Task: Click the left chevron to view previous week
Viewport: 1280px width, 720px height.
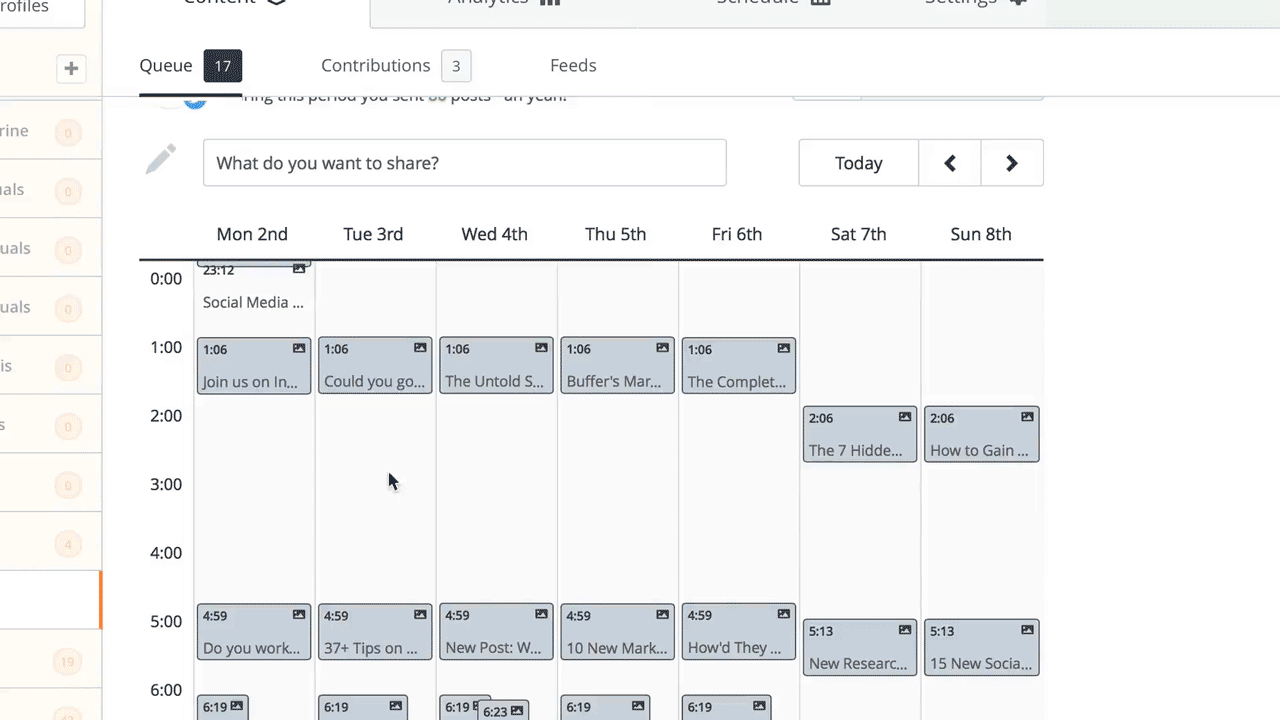Action: tap(949, 162)
